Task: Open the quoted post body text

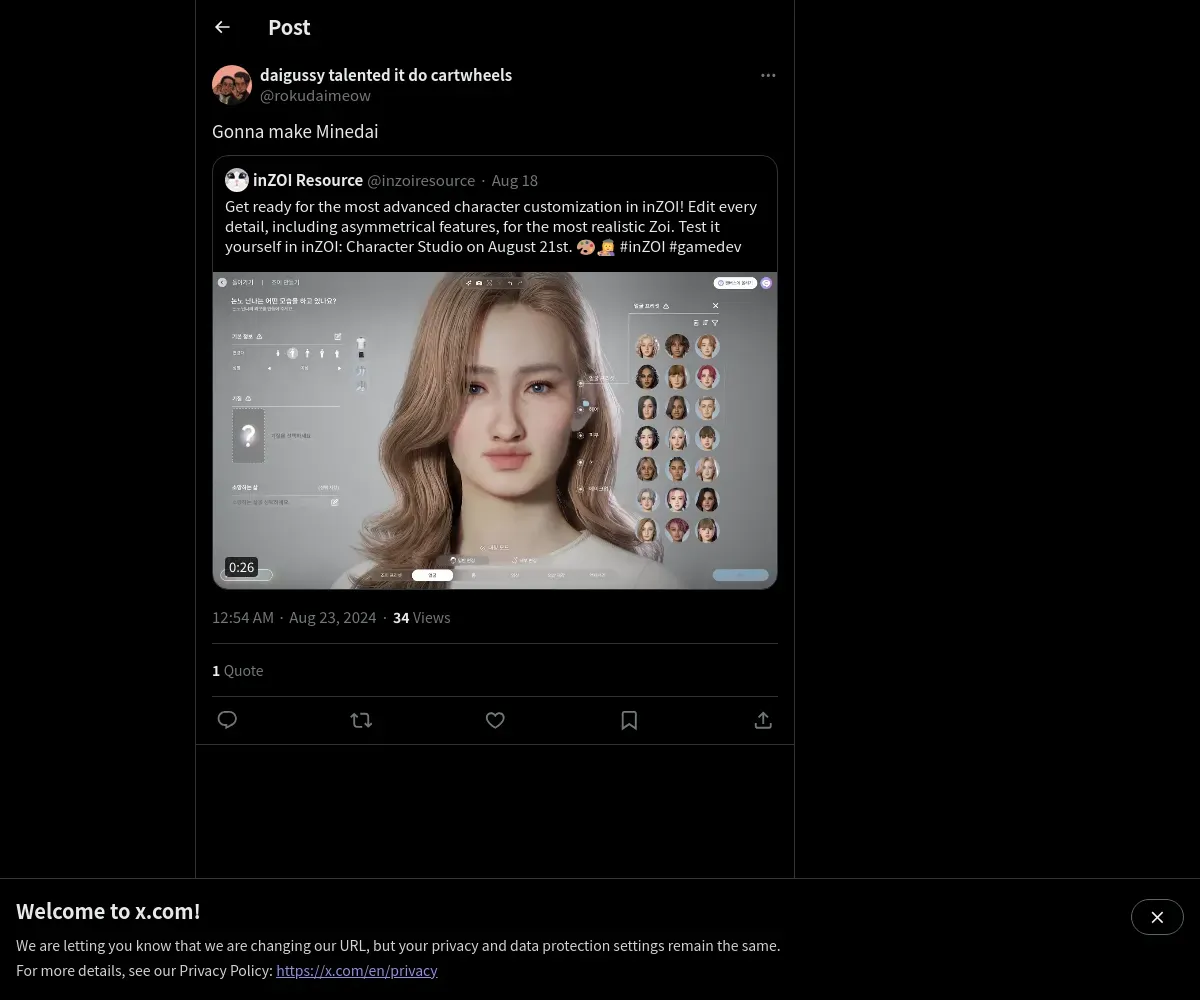Action: (x=491, y=226)
